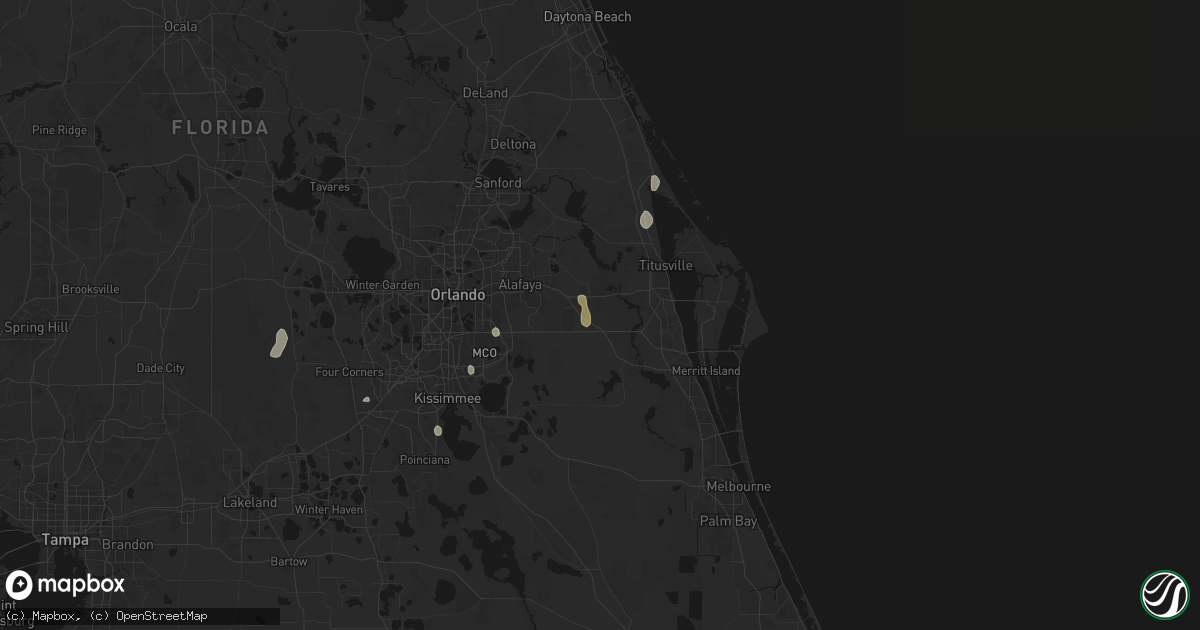Screen dimensions: 1200x630
Task: Select the Ocala label
Action: coord(181,27)
